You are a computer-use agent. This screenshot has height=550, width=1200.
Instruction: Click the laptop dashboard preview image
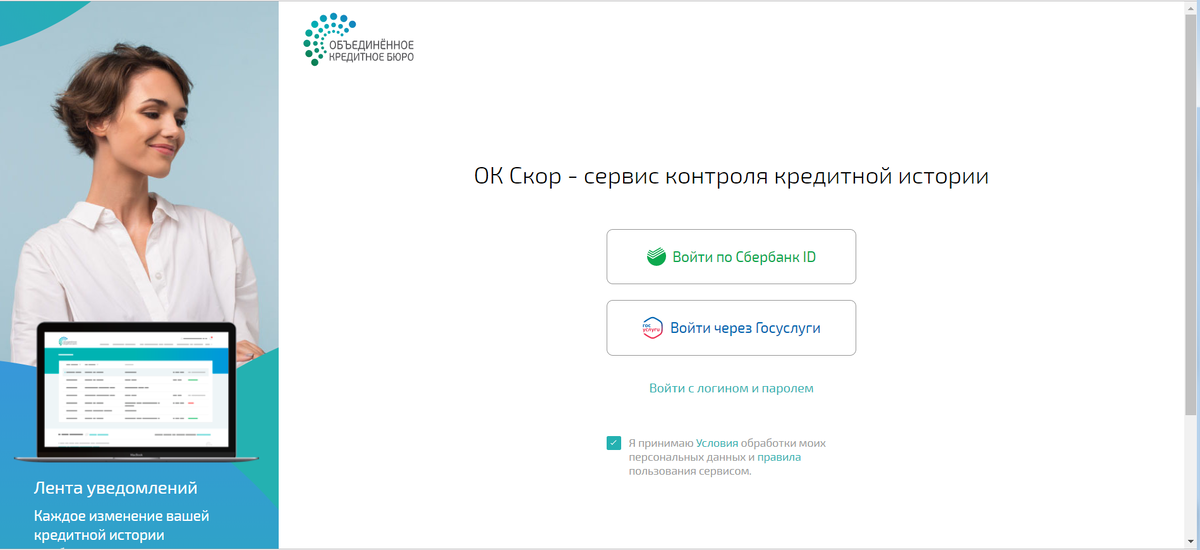point(134,392)
